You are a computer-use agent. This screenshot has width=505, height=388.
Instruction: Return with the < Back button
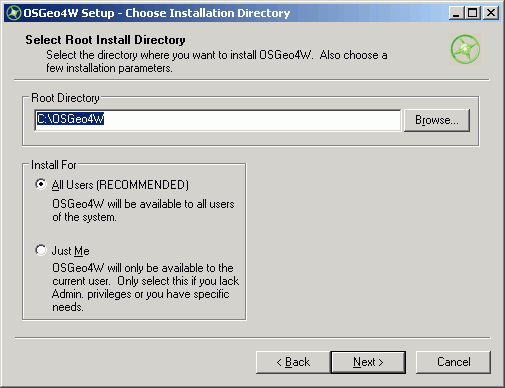tap(293, 362)
